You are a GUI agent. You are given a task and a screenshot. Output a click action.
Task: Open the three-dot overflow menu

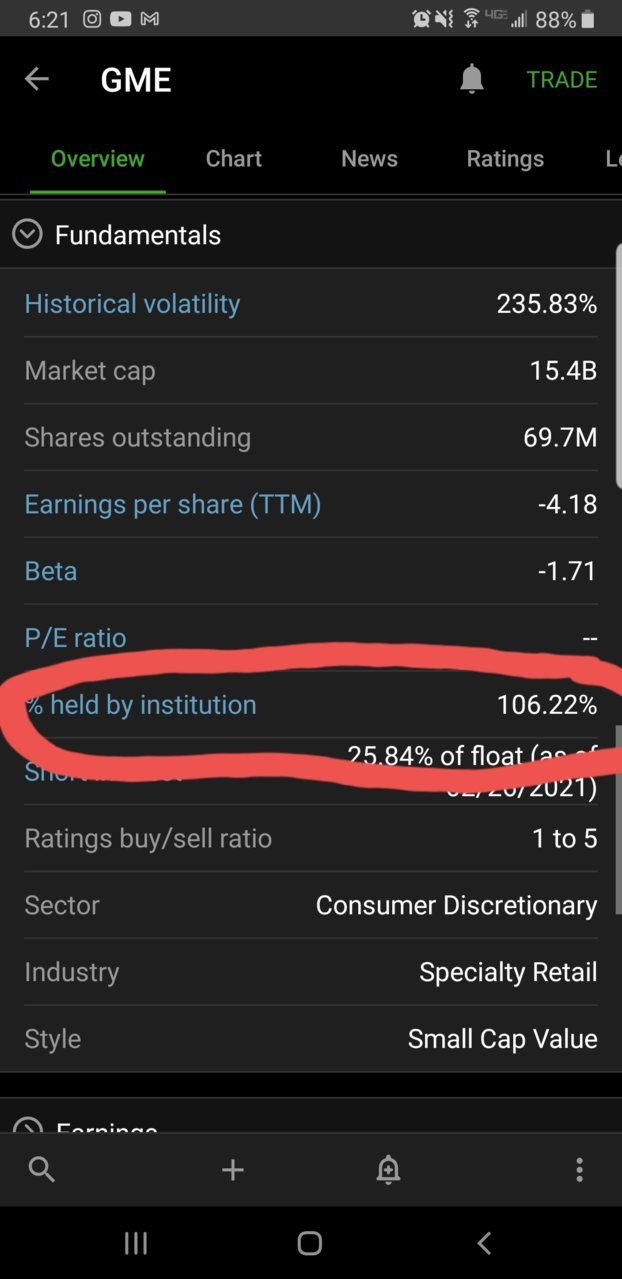pos(579,1169)
